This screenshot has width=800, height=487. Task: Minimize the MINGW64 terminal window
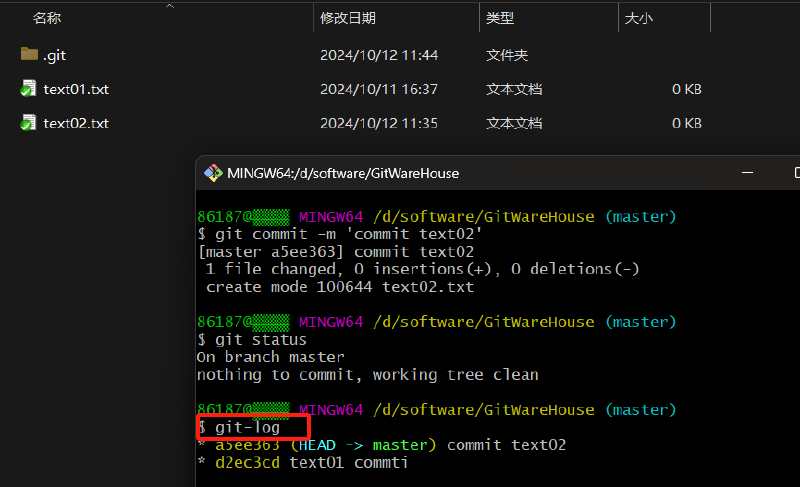(x=747, y=173)
